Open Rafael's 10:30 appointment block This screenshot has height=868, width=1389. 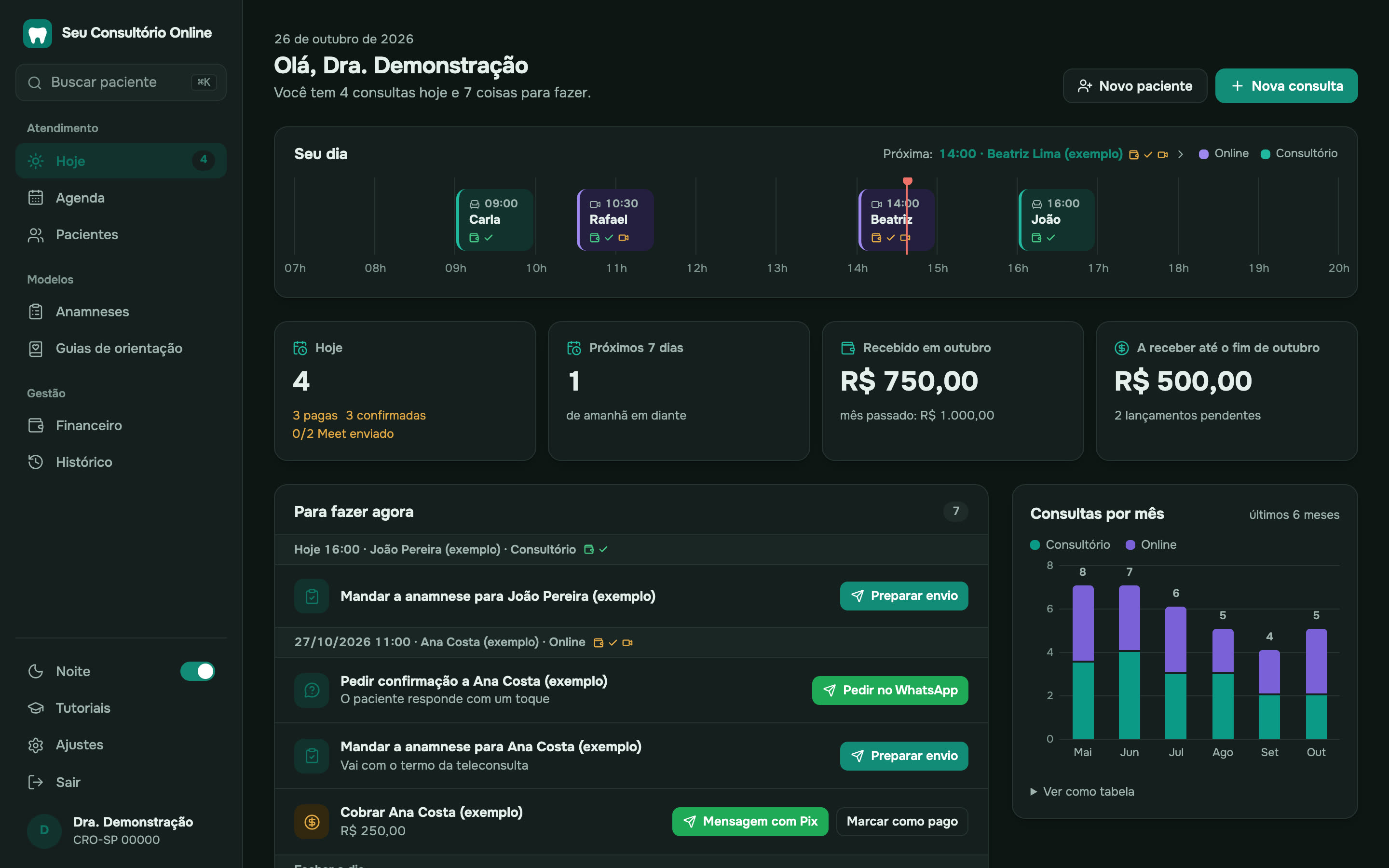[615, 220]
